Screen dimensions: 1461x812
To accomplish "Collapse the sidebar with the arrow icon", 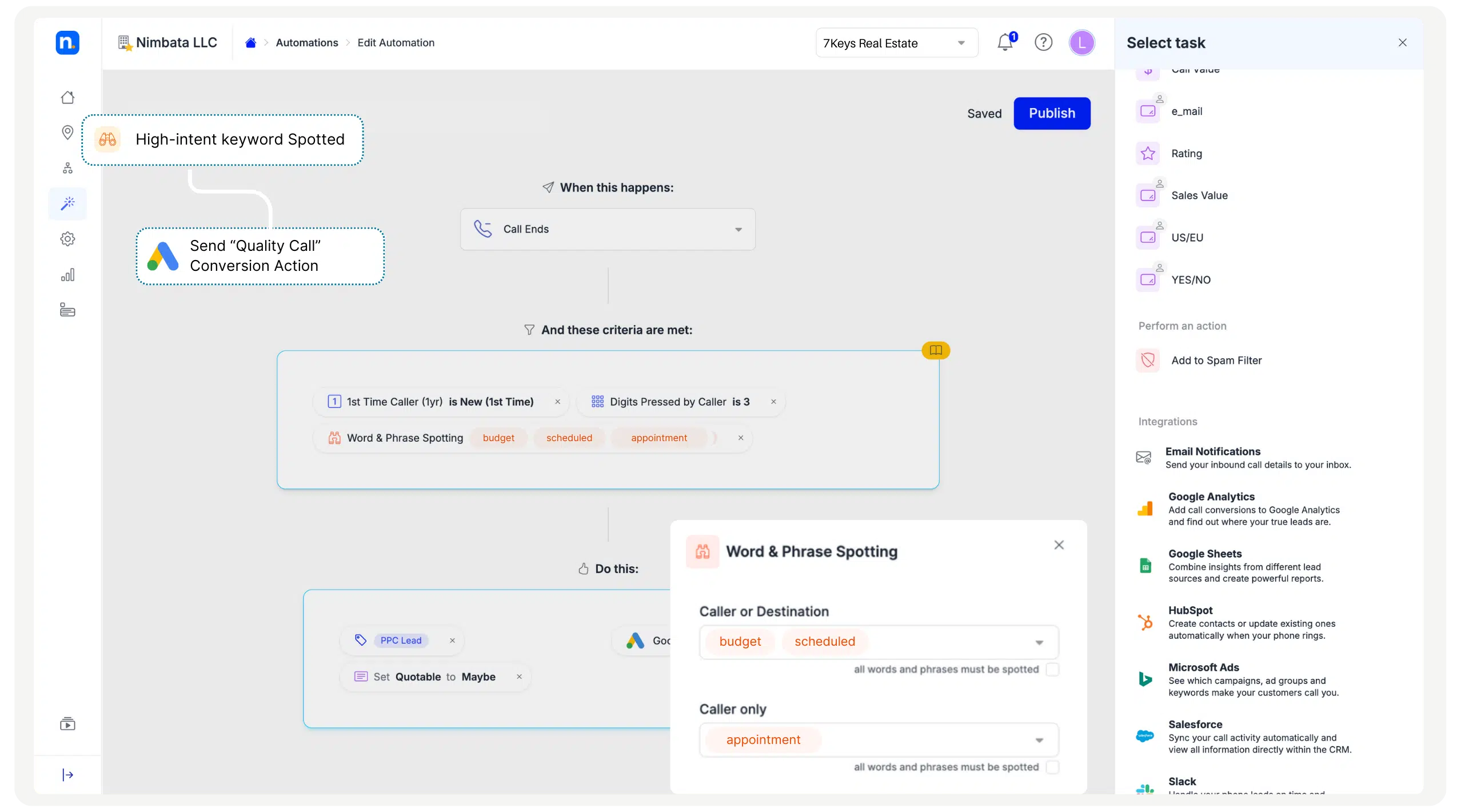I will pyautogui.click(x=67, y=775).
